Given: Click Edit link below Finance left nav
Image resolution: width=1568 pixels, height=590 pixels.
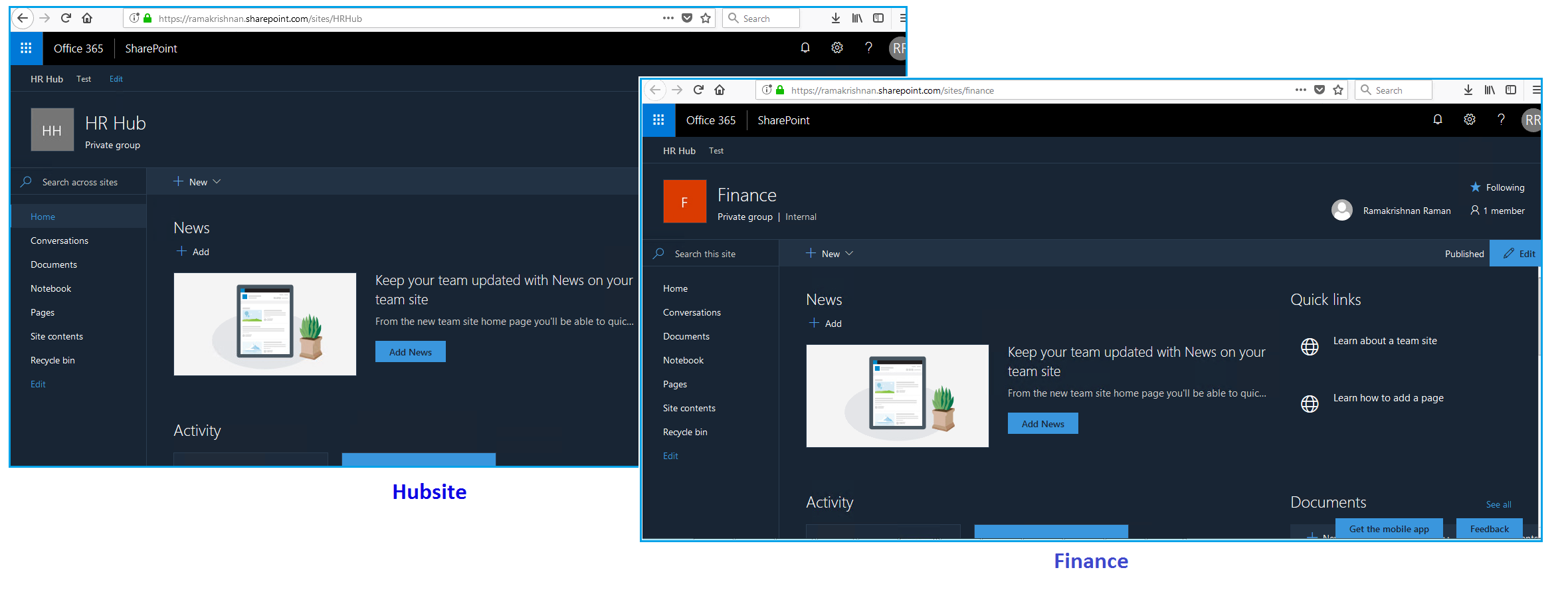Looking at the screenshot, I should pos(670,456).
